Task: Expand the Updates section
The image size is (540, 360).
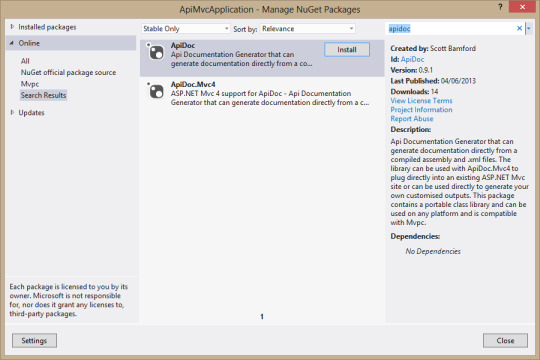Action: tap(12, 112)
